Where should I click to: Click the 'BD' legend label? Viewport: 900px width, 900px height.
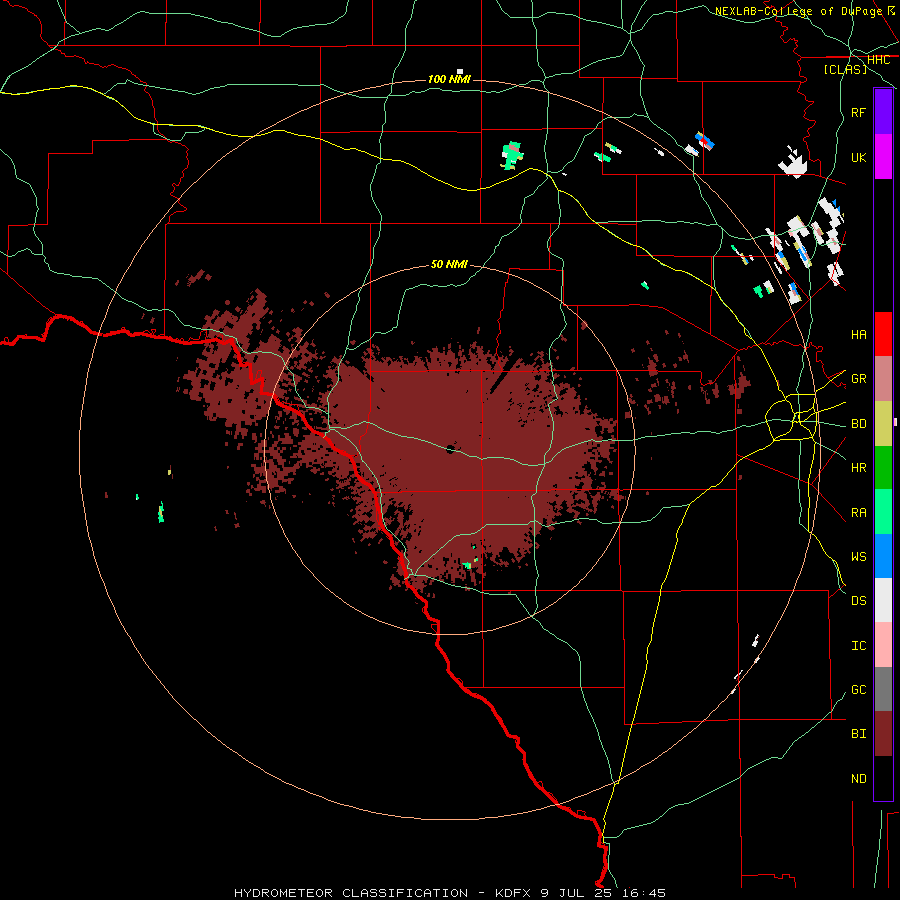click(x=858, y=424)
